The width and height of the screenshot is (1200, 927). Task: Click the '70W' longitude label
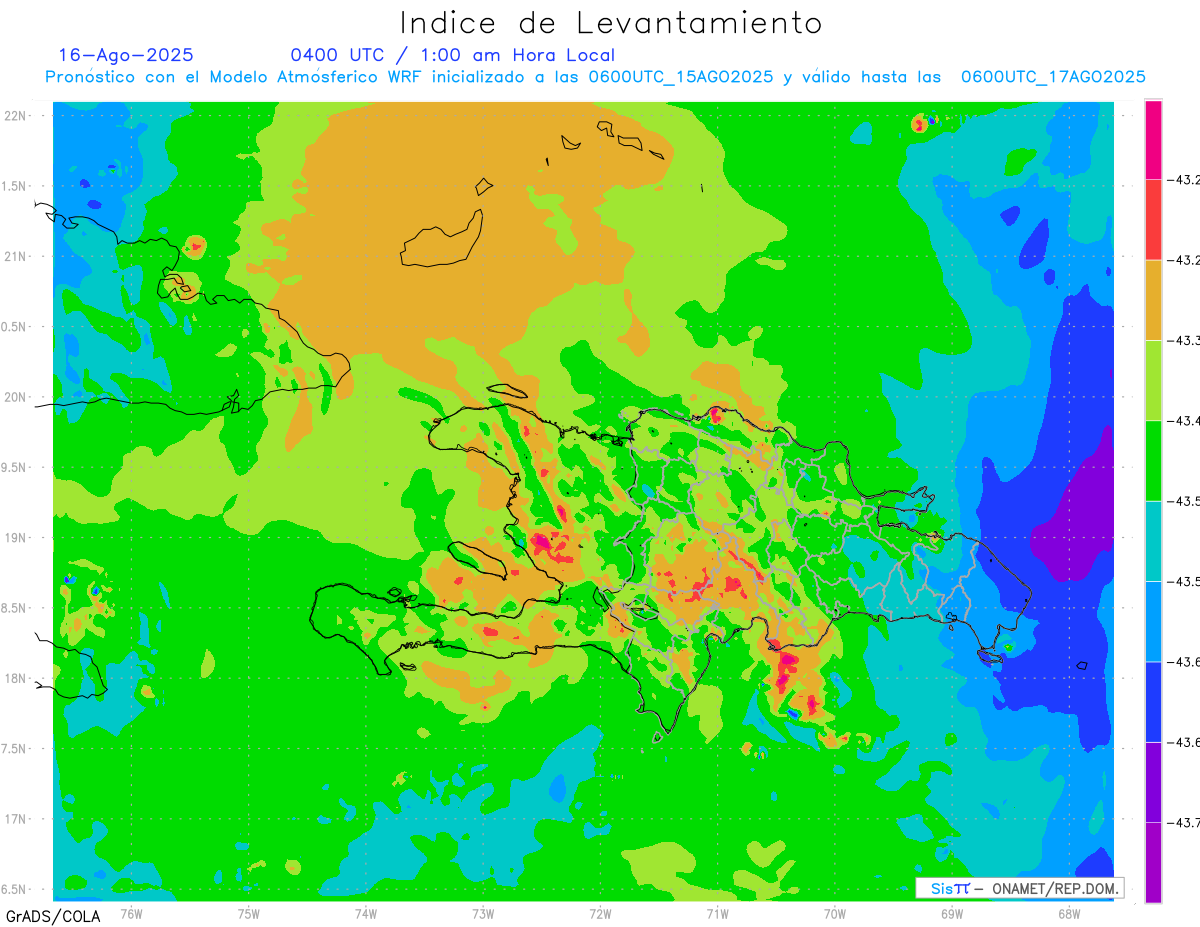[x=835, y=913]
